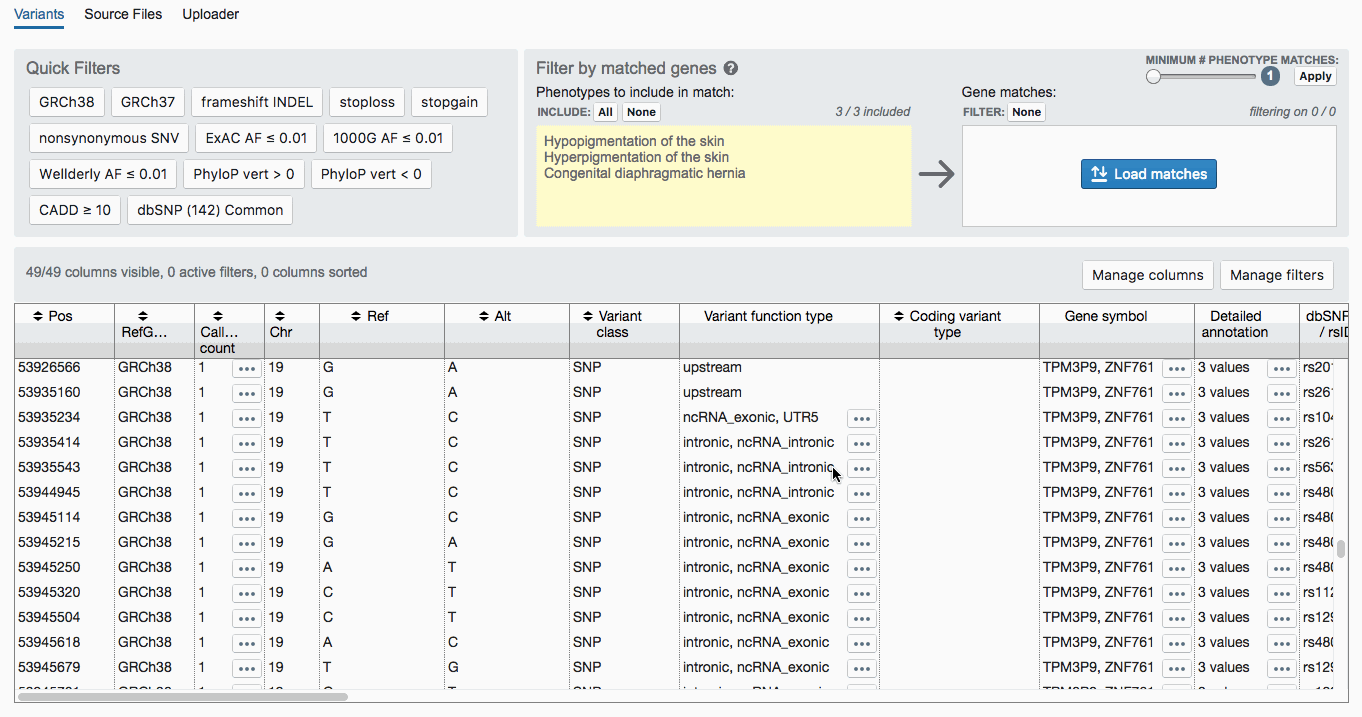Enable the stopgain quick filter
The width and height of the screenshot is (1362, 717).
tap(449, 102)
